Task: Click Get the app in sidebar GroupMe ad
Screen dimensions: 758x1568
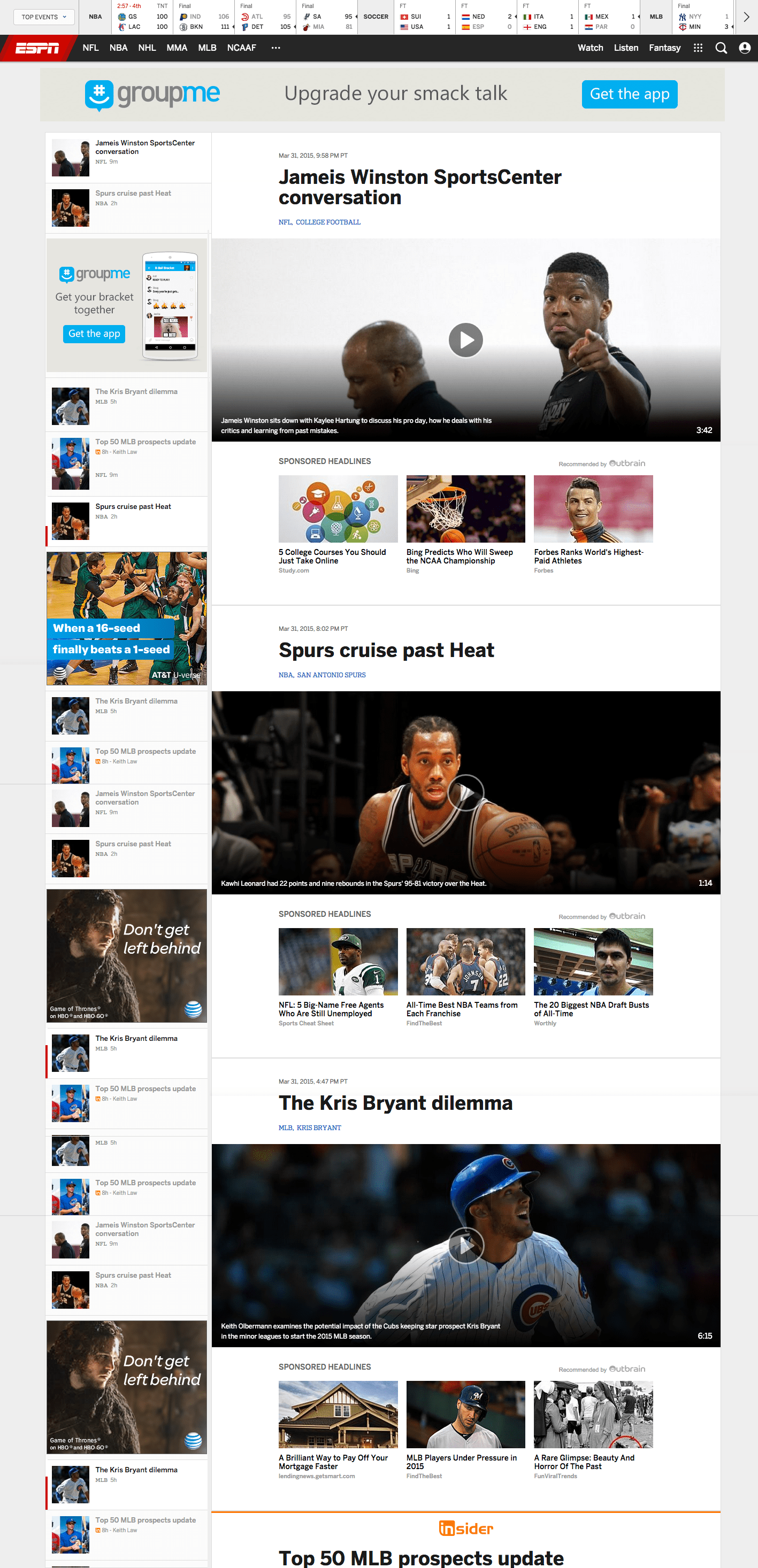Action: (x=94, y=334)
